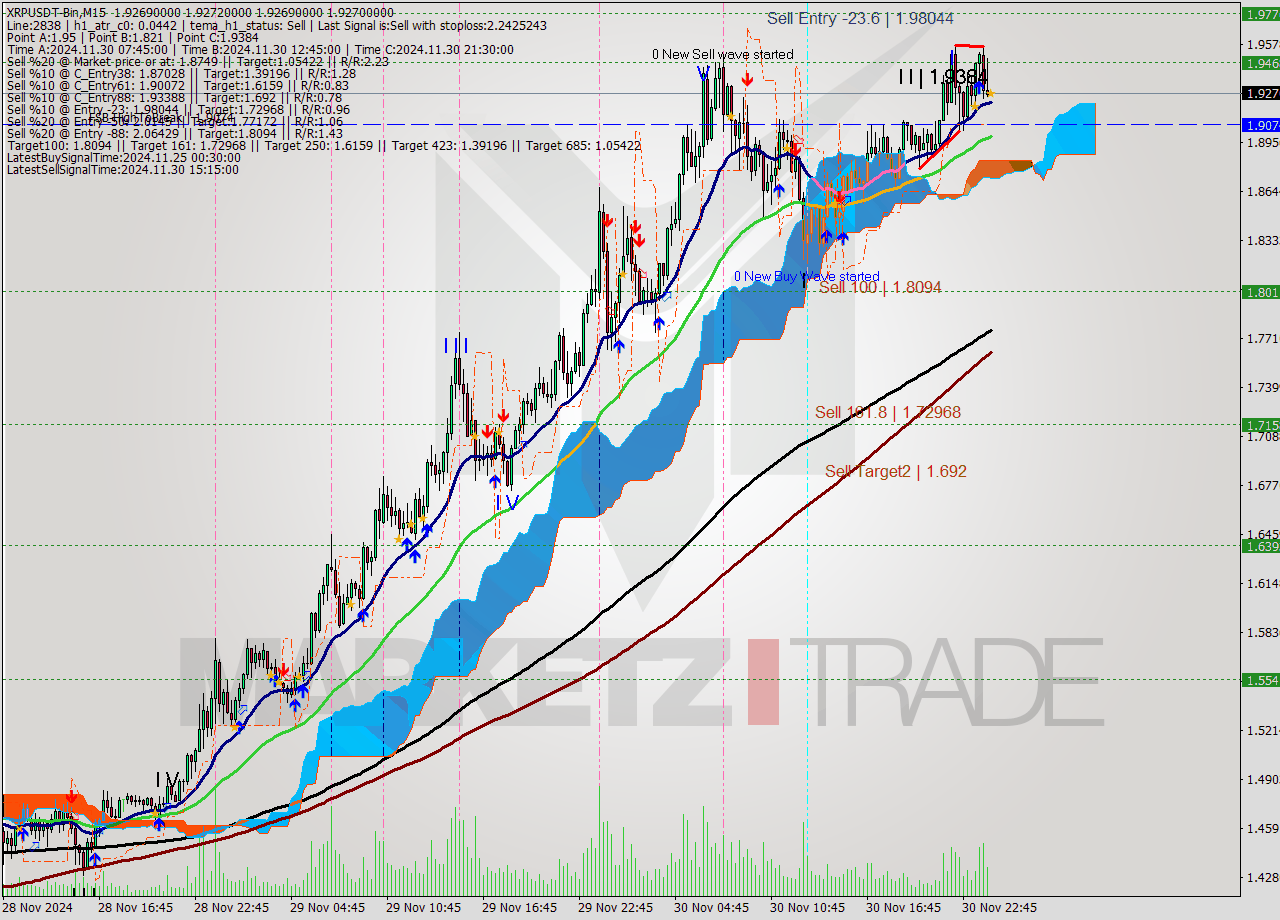Click the 29 Nov 10:45 time axis label

423,908
